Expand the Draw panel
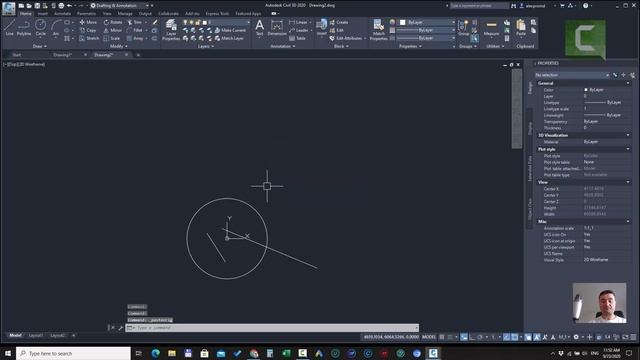Screen dimensions: 640x360 [40, 46]
